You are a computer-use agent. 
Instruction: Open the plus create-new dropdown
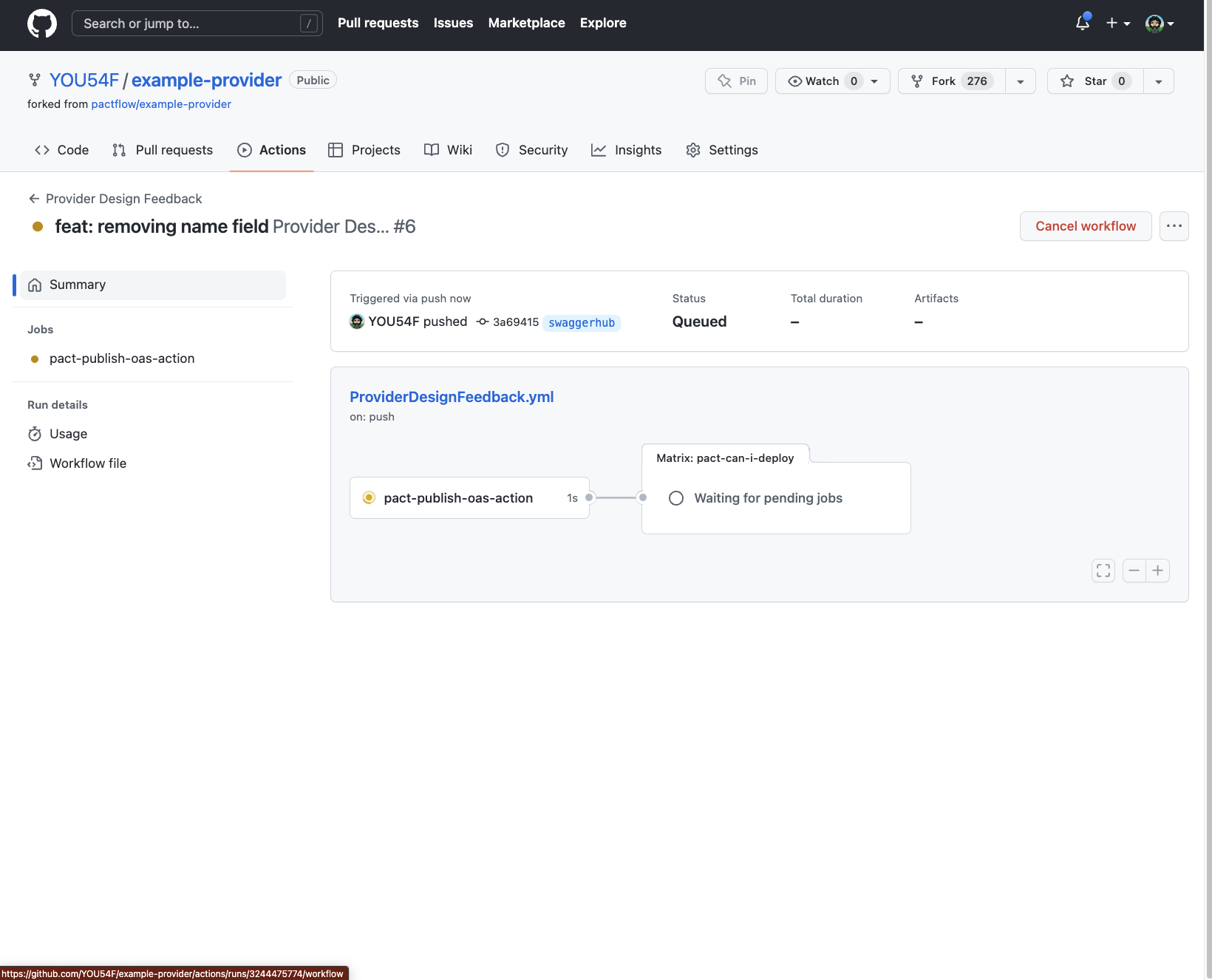[1117, 24]
